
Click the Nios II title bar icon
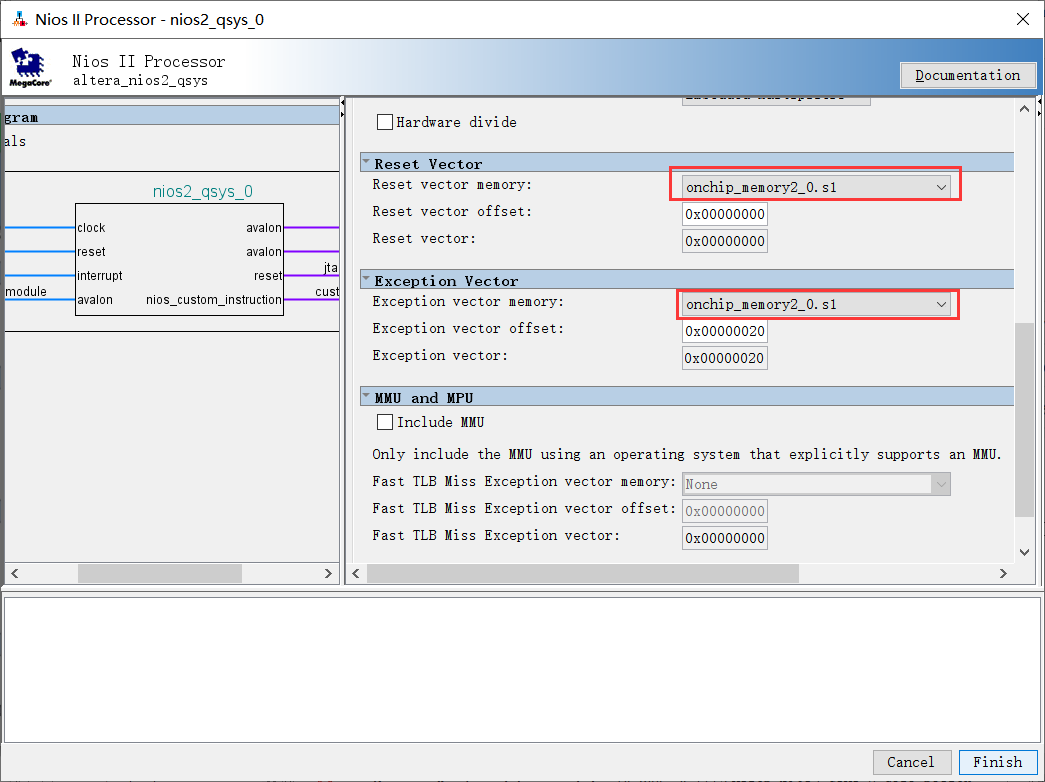(x=20, y=20)
